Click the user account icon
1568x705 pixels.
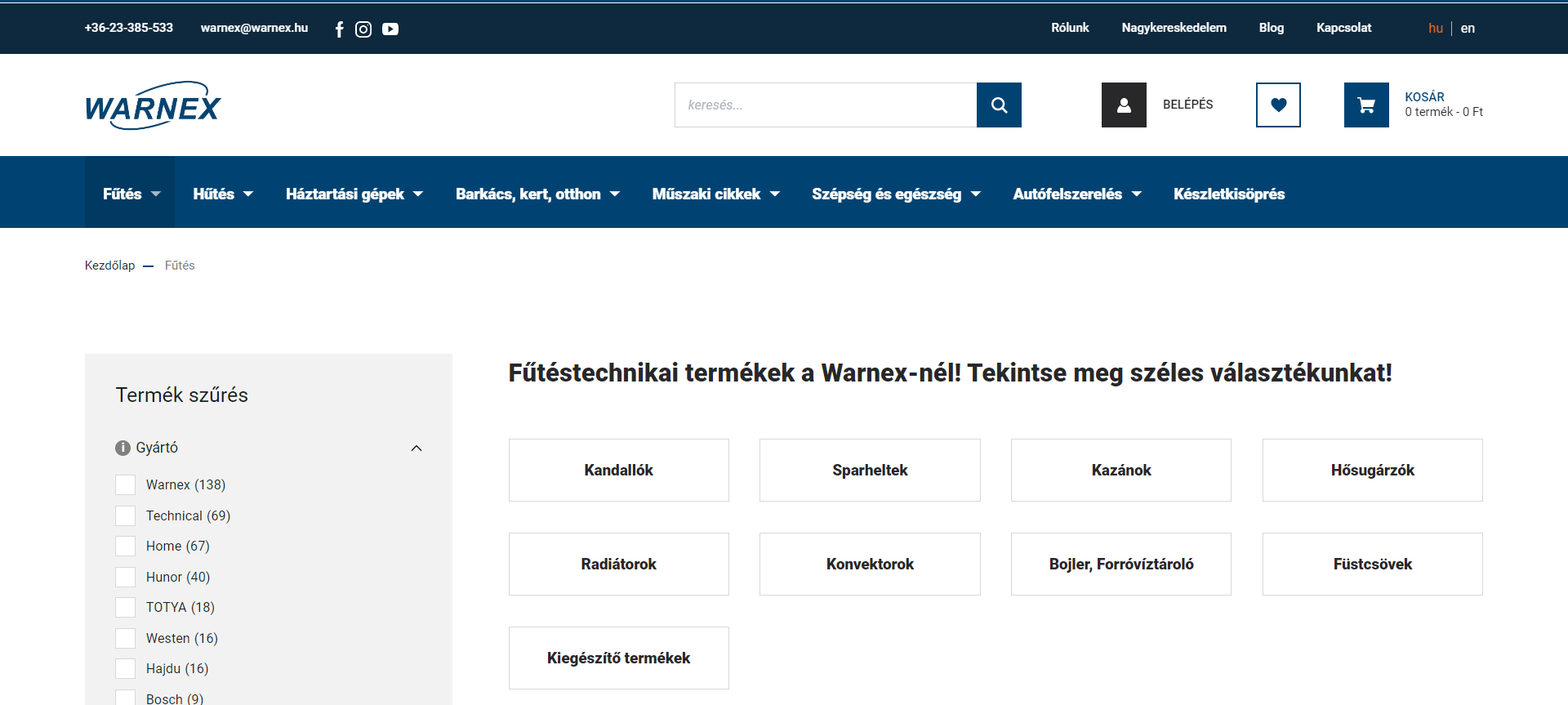(1124, 105)
